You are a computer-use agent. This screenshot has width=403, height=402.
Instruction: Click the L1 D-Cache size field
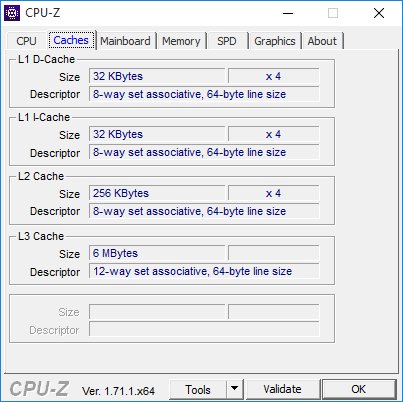pyautogui.click(x=157, y=76)
